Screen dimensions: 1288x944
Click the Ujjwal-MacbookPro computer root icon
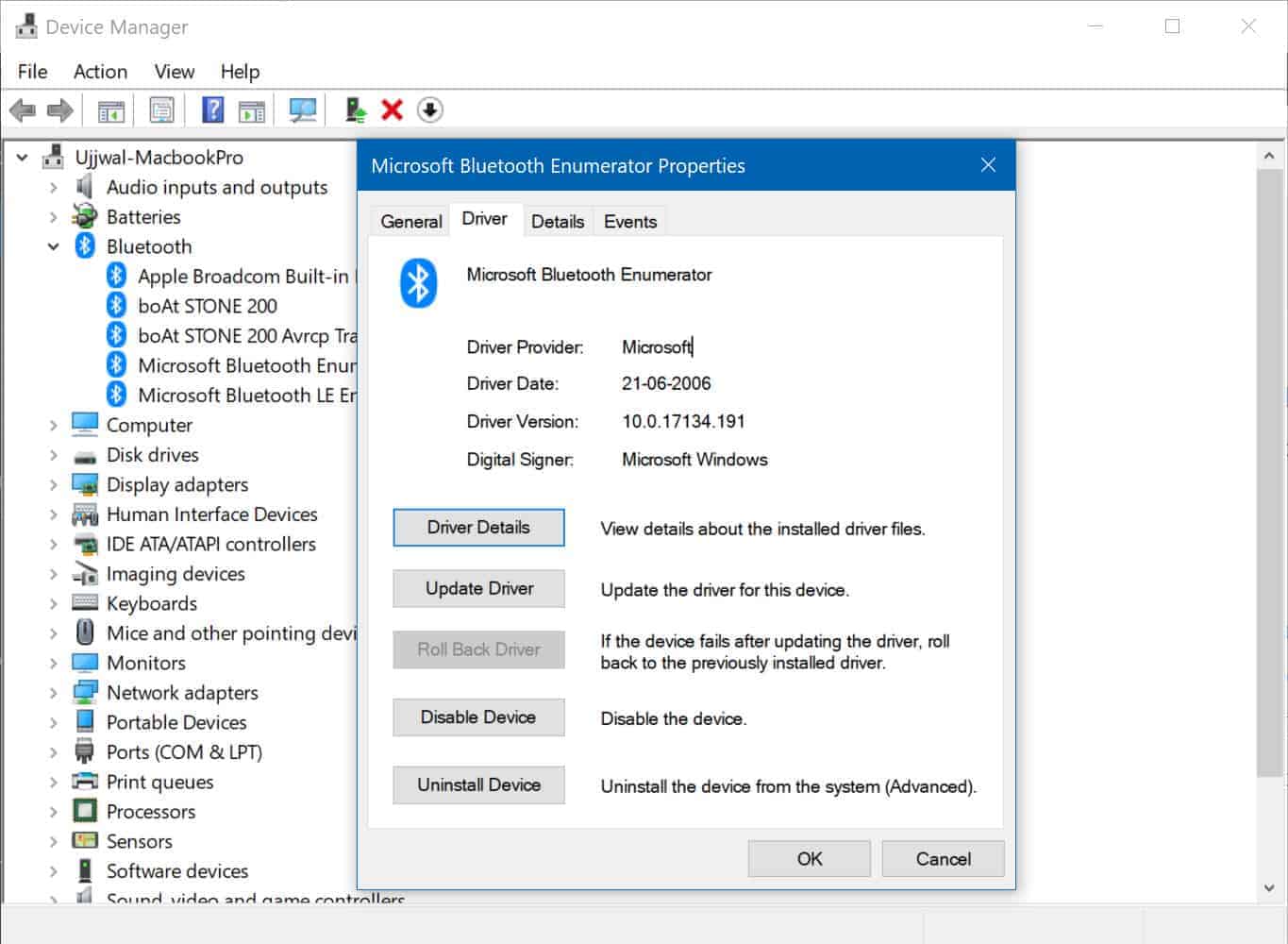tap(54, 157)
